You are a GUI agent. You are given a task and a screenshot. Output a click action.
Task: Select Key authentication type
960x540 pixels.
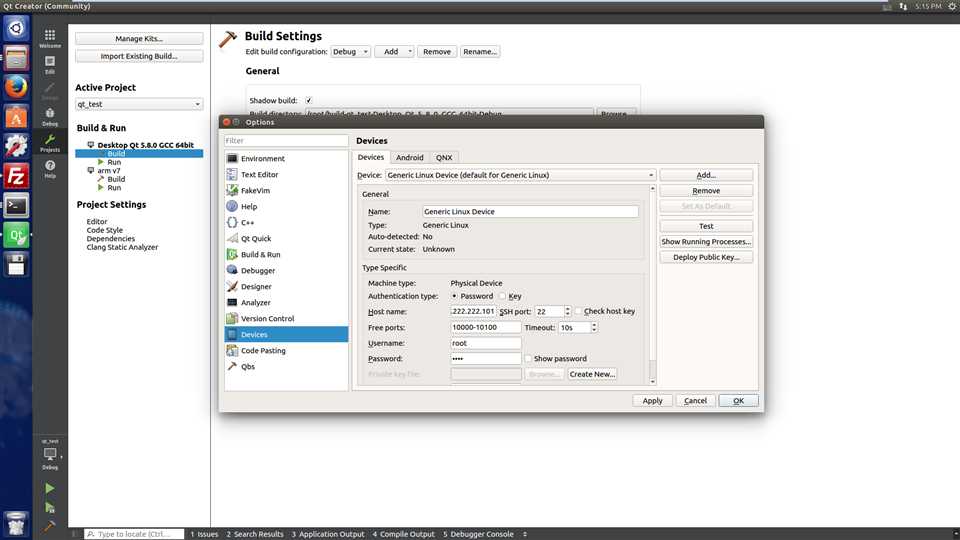(503, 296)
